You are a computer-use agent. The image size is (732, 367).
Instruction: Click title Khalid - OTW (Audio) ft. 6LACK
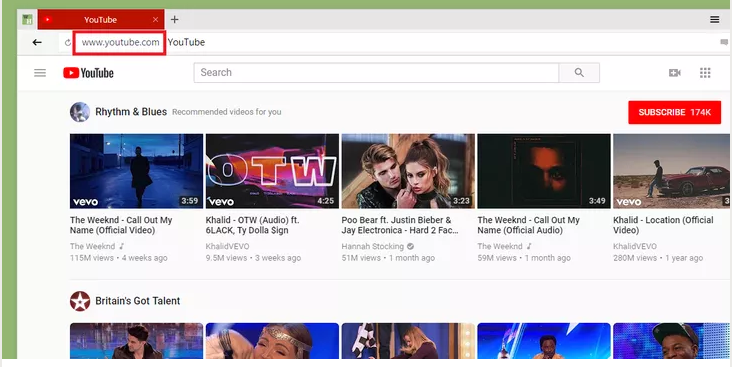[x=253, y=225]
